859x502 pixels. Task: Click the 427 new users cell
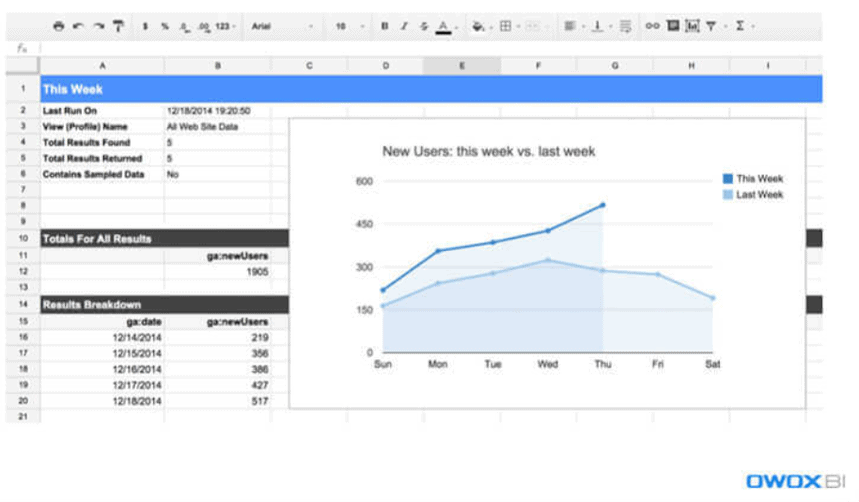(x=217, y=385)
